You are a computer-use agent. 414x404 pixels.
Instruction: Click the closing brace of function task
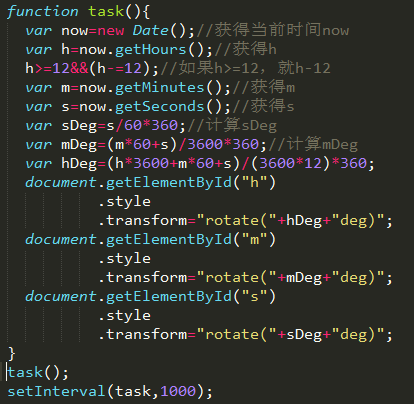point(12,353)
